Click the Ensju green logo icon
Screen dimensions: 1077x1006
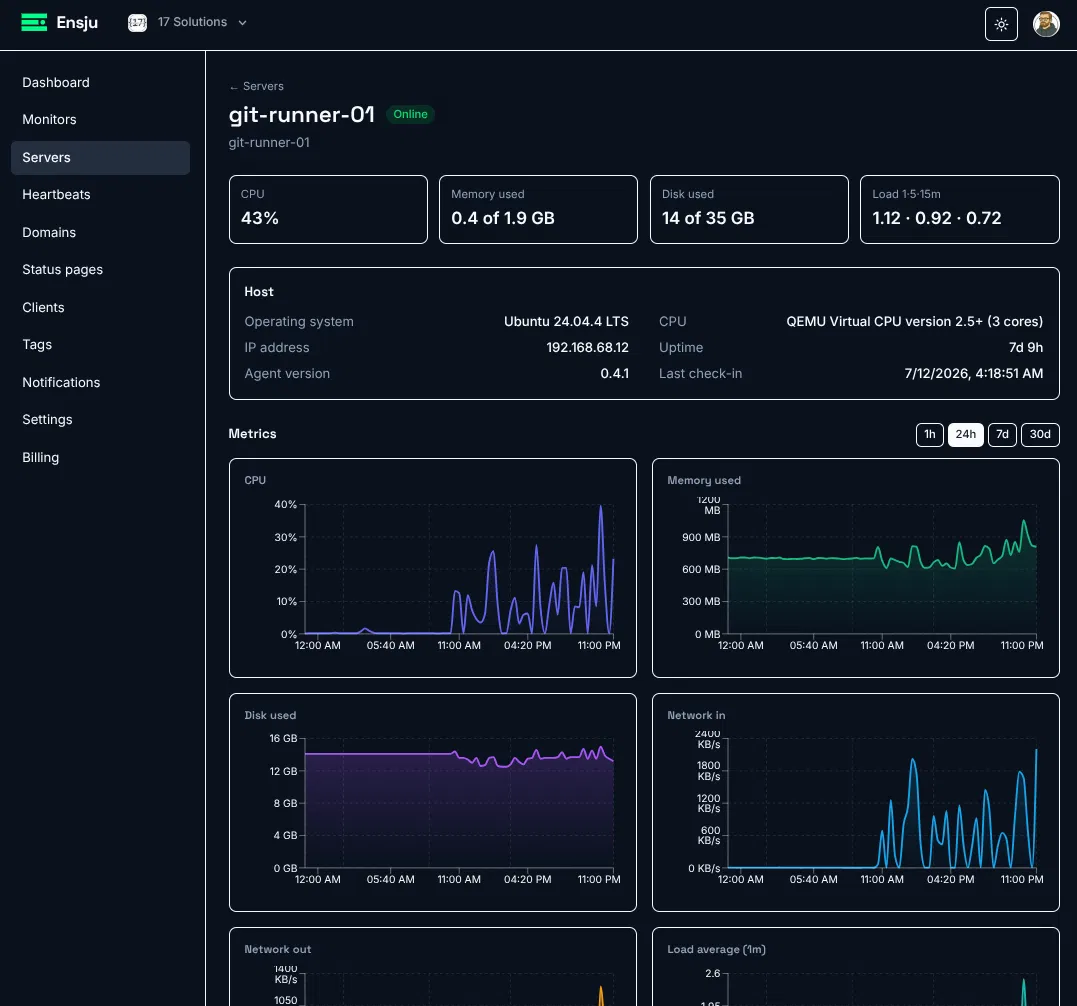point(34,23)
